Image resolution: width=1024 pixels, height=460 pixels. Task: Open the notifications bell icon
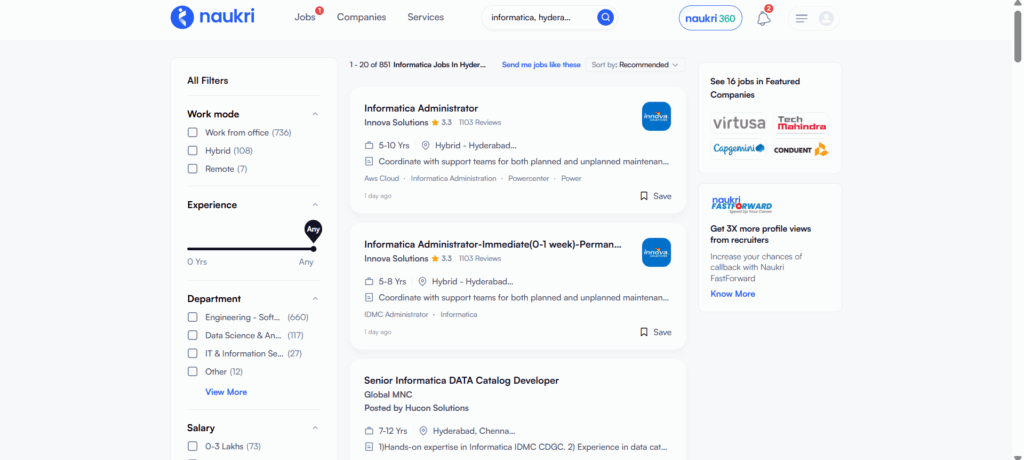pyautogui.click(x=764, y=18)
